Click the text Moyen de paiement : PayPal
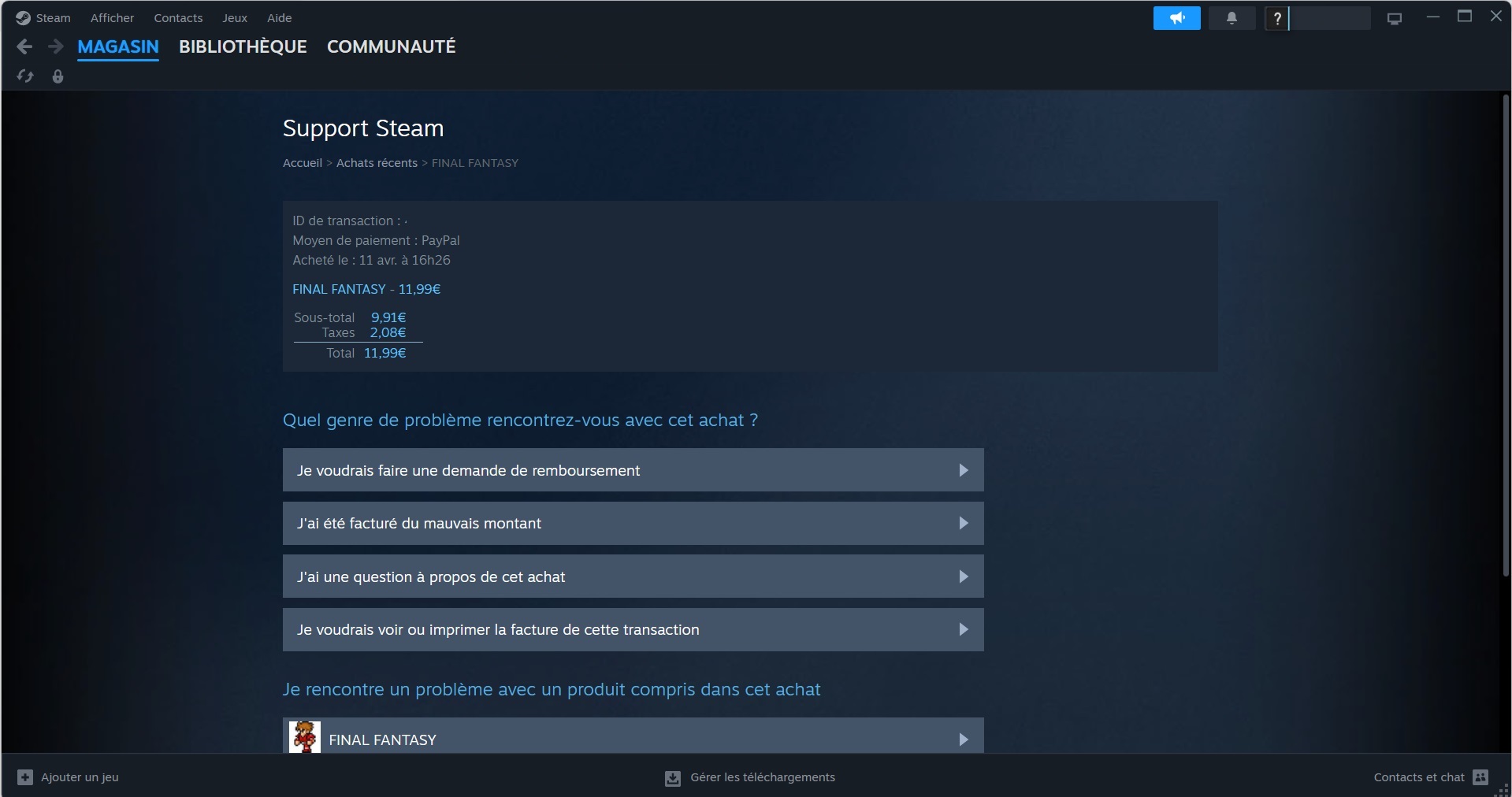Screen dimensions: 1512x797 [x=376, y=240]
